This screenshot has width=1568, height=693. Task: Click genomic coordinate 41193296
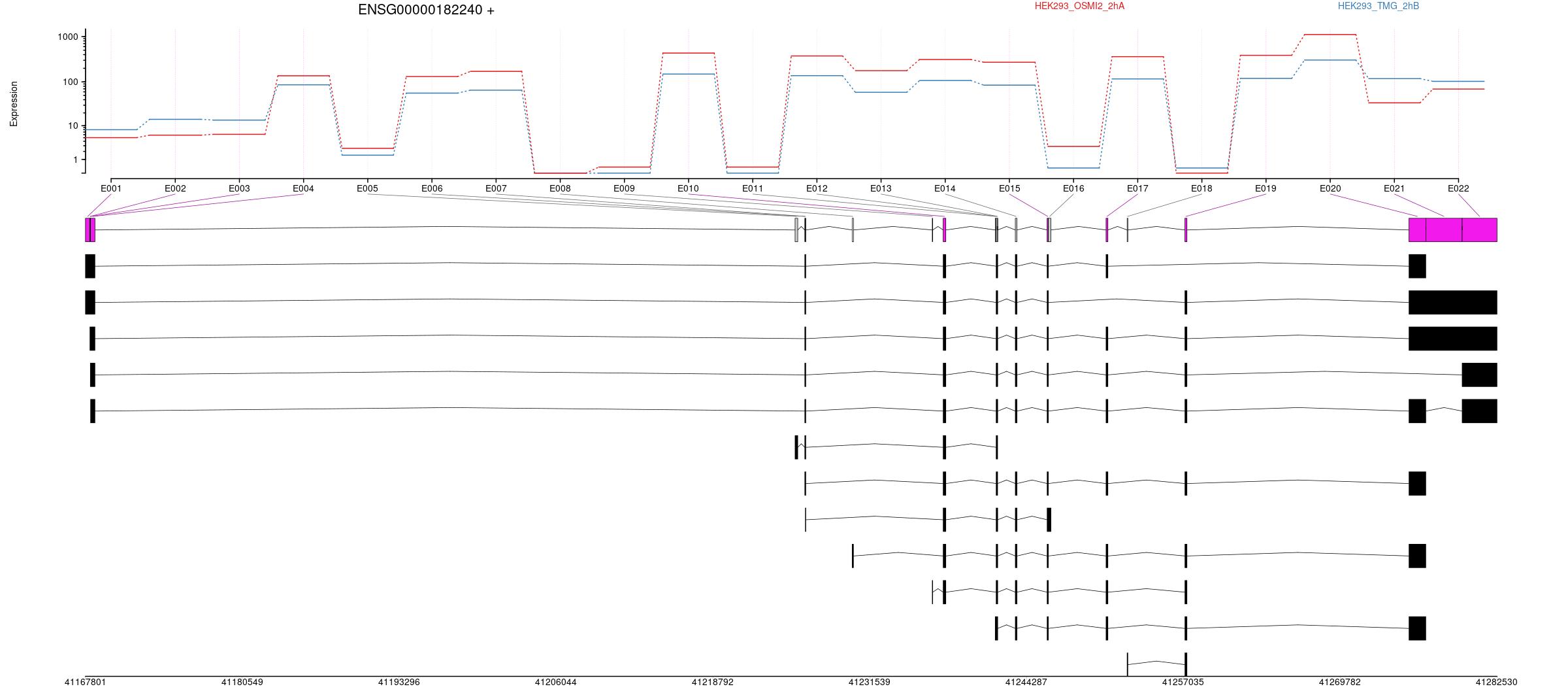tap(399, 683)
